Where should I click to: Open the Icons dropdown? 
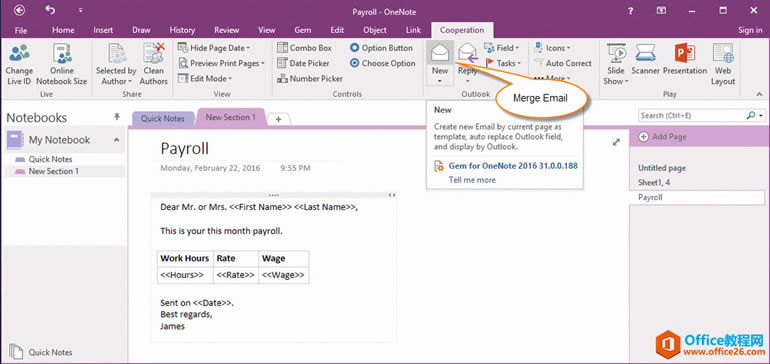tap(552, 48)
